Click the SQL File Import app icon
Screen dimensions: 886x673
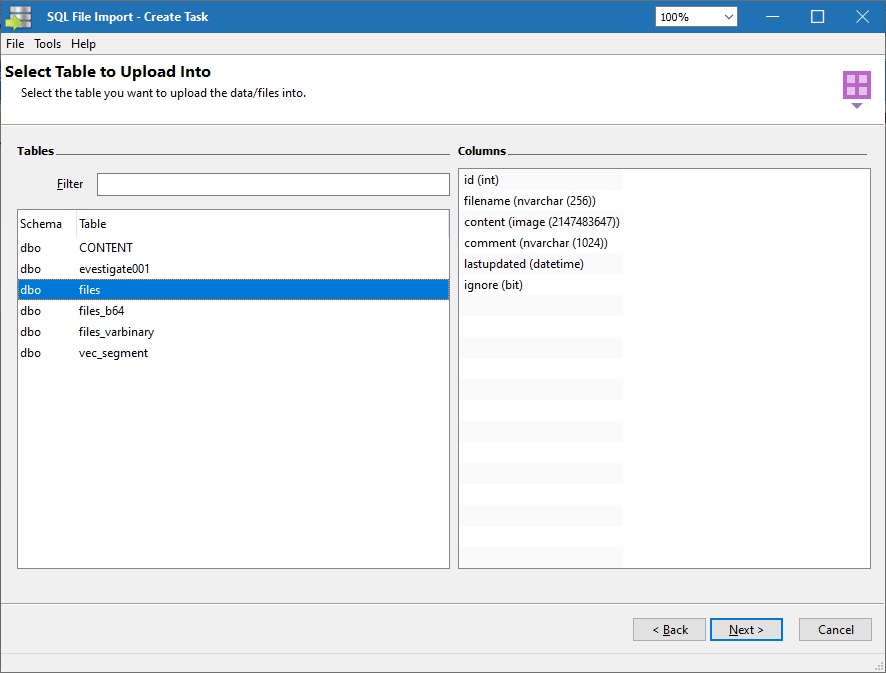pos(19,17)
